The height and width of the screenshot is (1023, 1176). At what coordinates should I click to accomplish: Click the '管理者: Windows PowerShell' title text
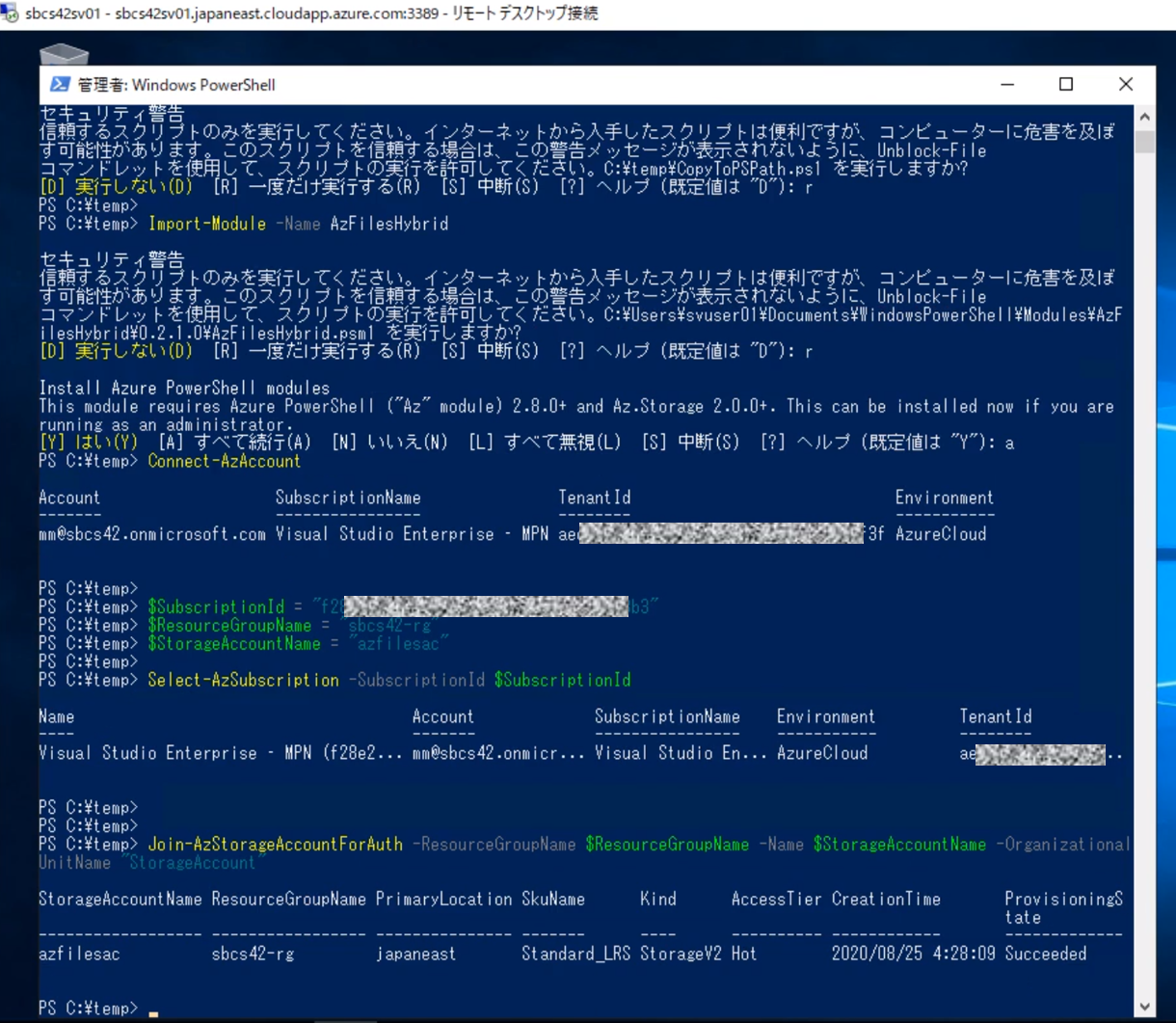coord(176,85)
